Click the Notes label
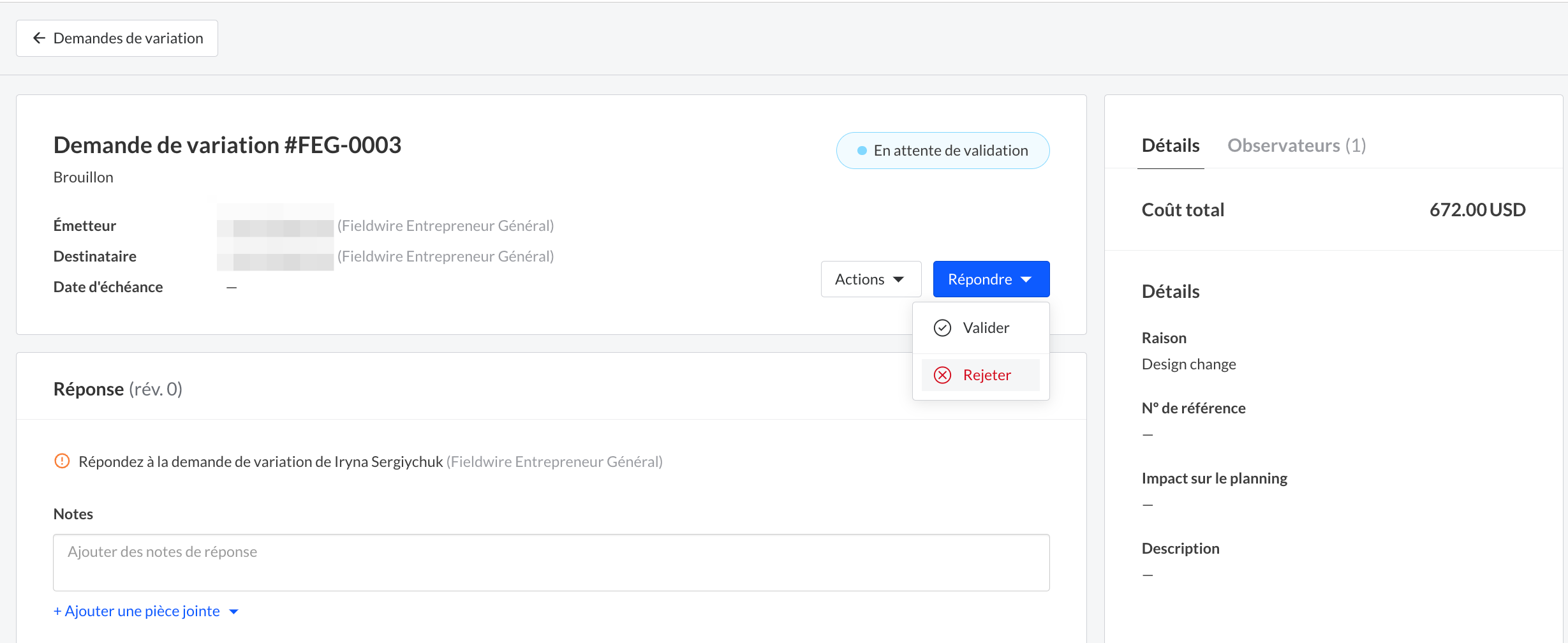The height and width of the screenshot is (643, 1568). pyautogui.click(x=73, y=514)
